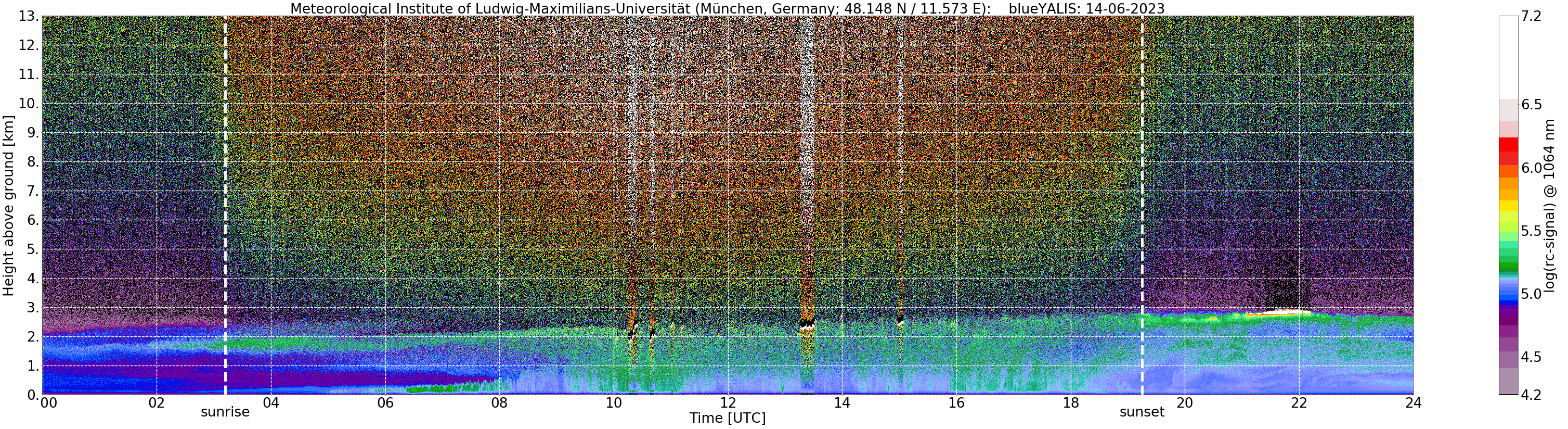The image size is (1568, 429).
Task: Click the '8.' height tick label
Action: pos(33,162)
